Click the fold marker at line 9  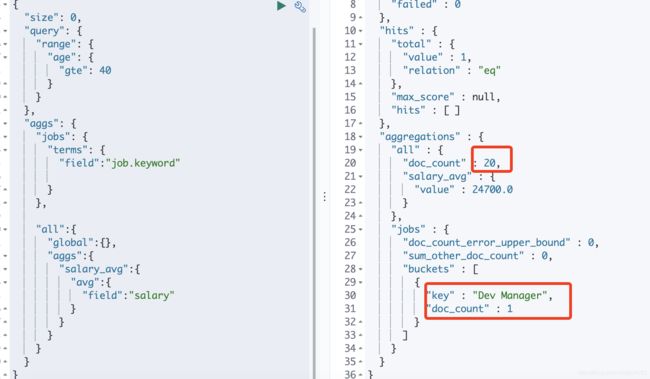click(x=361, y=17)
